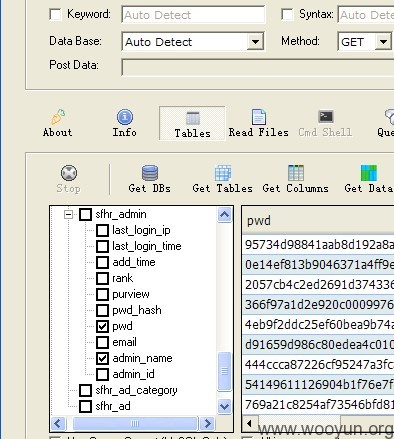Click the Get Data icon
Screen dimensions: 394x439
click(369, 173)
